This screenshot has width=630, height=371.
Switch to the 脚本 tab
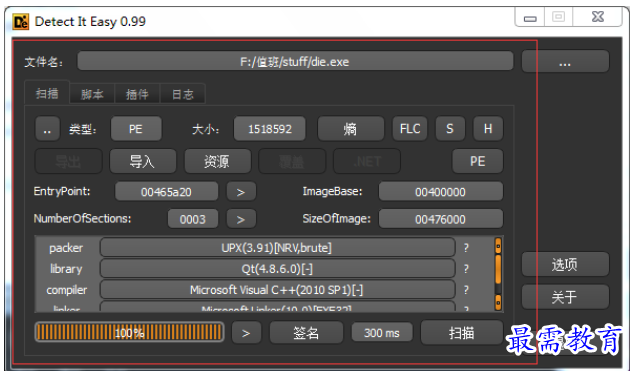[x=92, y=94]
